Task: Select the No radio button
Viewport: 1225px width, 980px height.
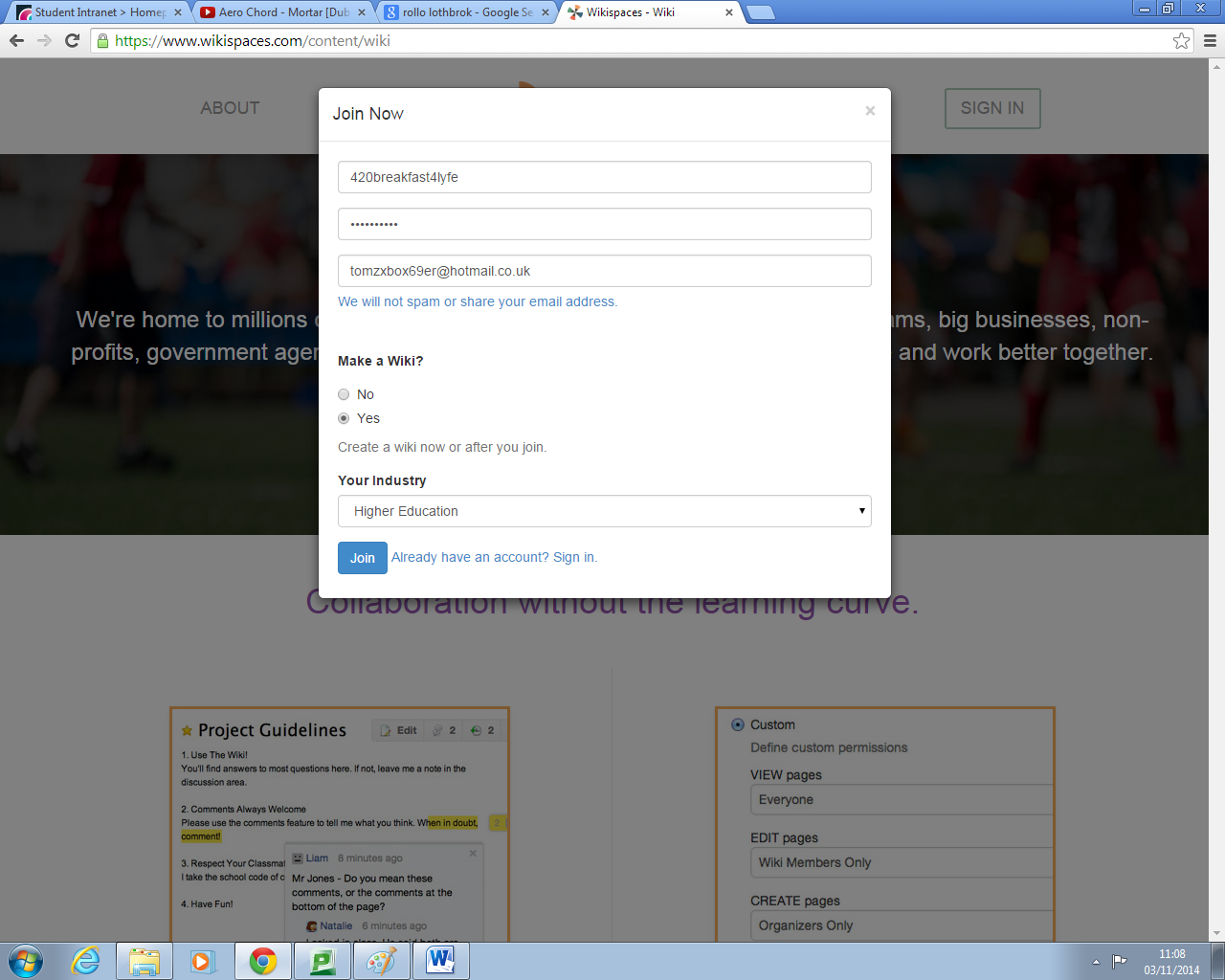Action: coord(344,394)
